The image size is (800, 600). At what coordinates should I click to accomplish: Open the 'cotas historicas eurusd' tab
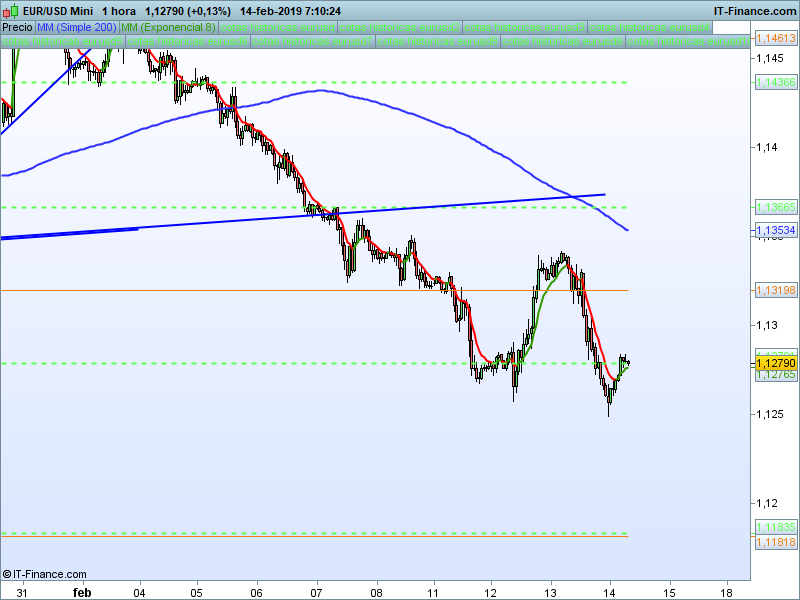(x=278, y=27)
